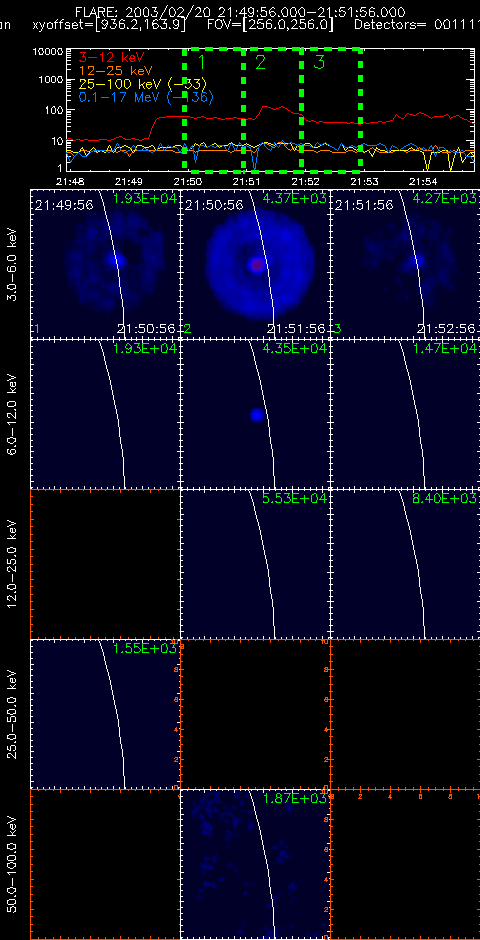This screenshot has height=940, width=480.
Task: Click the blue source in 6.0-12.0 keV panel
Action: tap(257, 415)
